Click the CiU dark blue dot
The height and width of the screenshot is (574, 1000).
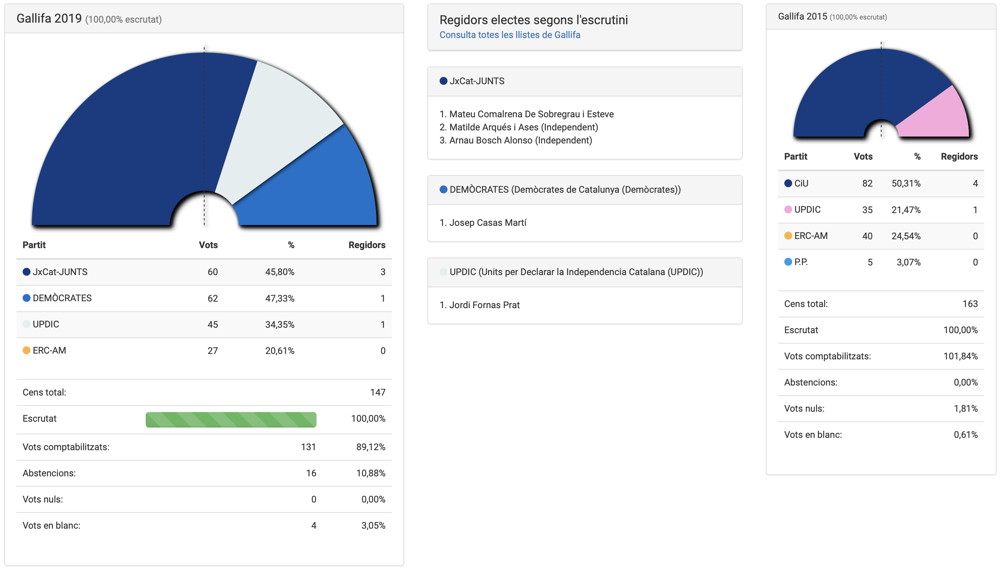788,184
